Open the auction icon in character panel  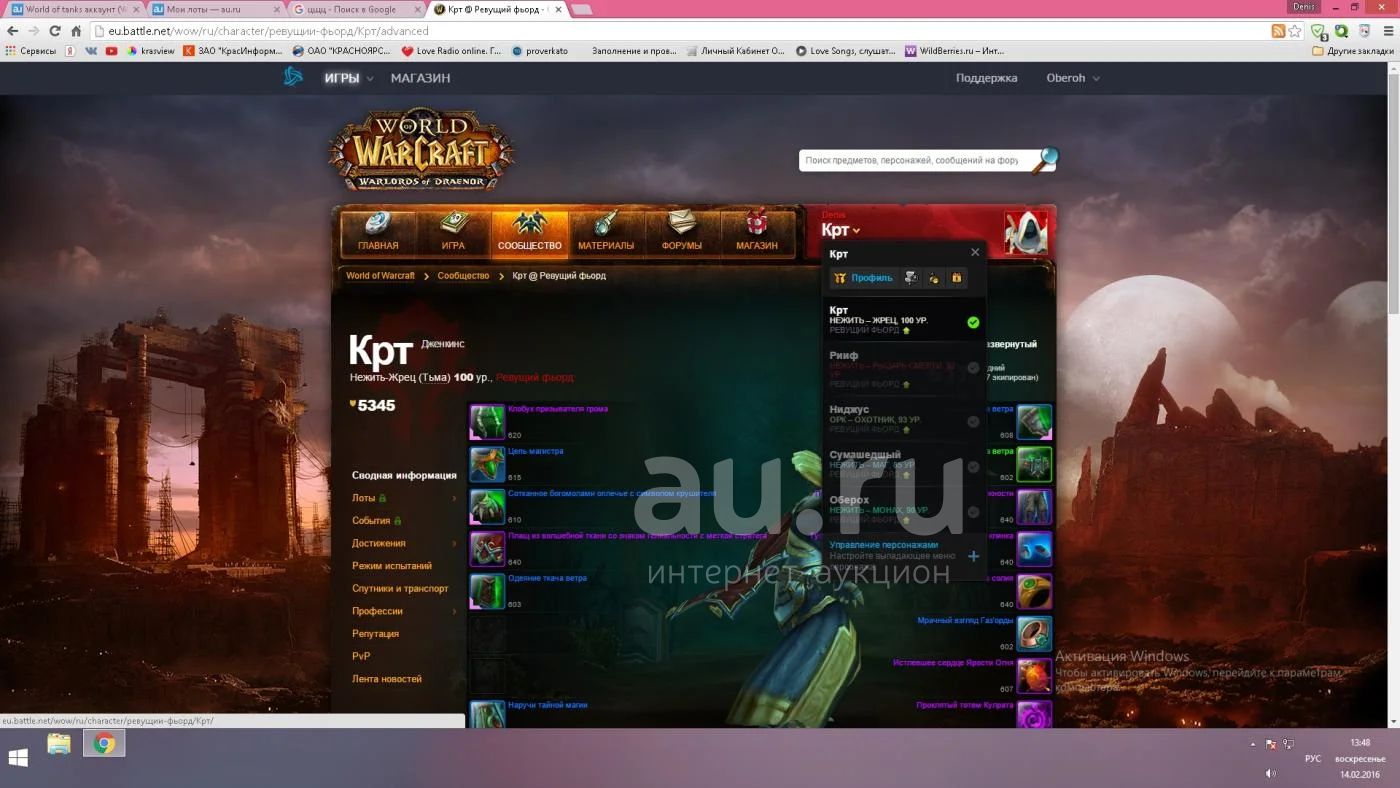click(x=910, y=278)
